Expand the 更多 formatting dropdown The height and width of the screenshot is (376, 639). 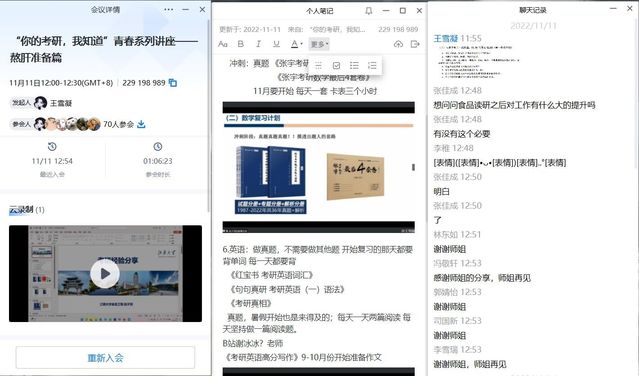pyautogui.click(x=320, y=44)
